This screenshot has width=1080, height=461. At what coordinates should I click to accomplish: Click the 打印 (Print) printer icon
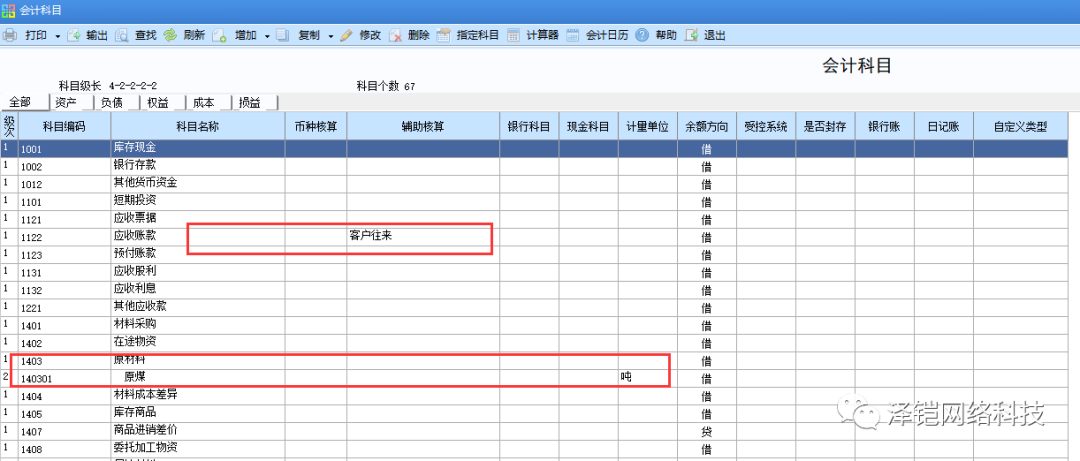[10, 35]
